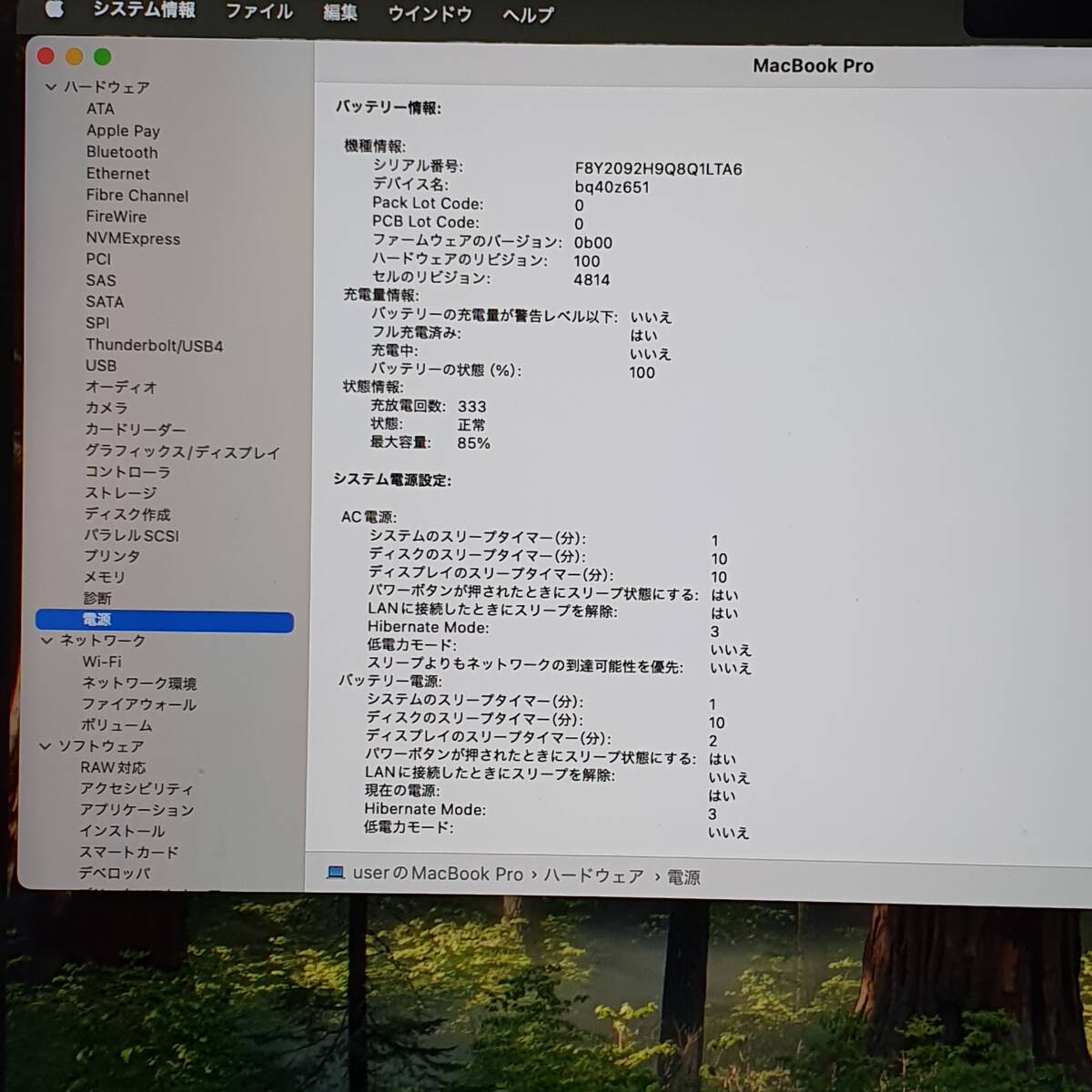Click 電源 in the path bar
Viewport: 1092px width, 1092px height.
[x=683, y=877]
